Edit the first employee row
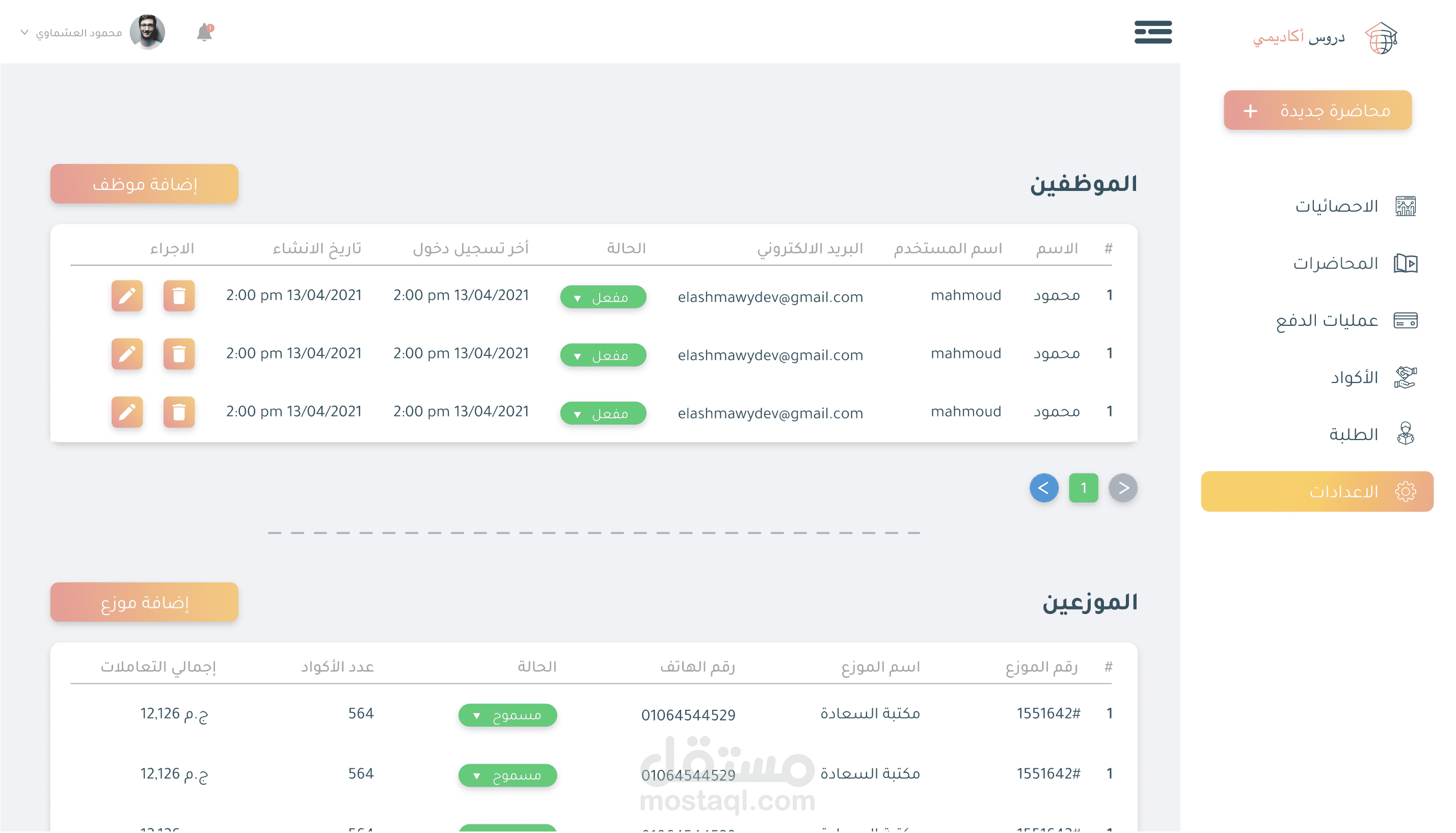The image size is (1456, 833). (127, 296)
